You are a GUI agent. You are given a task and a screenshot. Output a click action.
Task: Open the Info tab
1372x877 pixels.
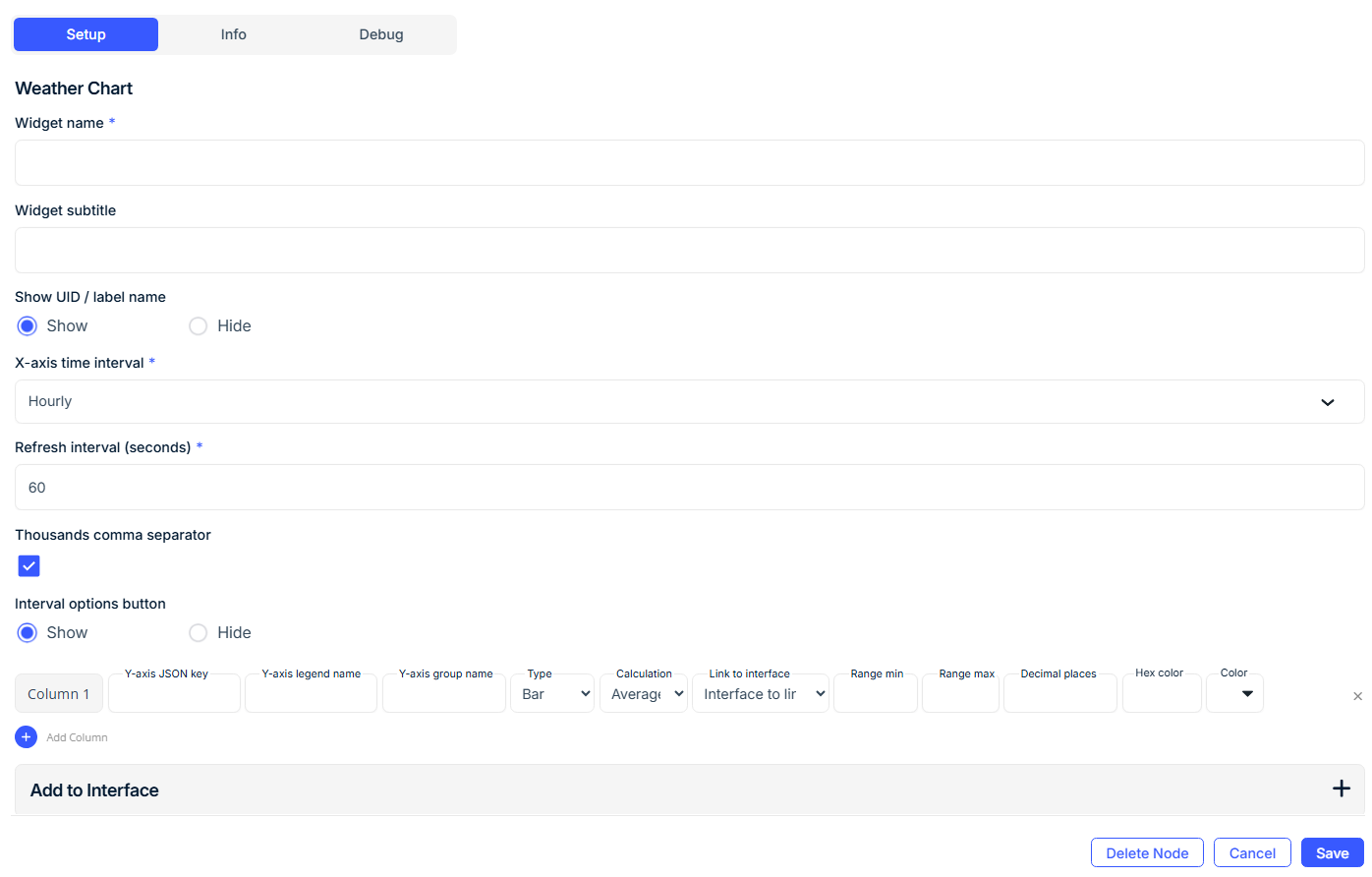click(234, 34)
